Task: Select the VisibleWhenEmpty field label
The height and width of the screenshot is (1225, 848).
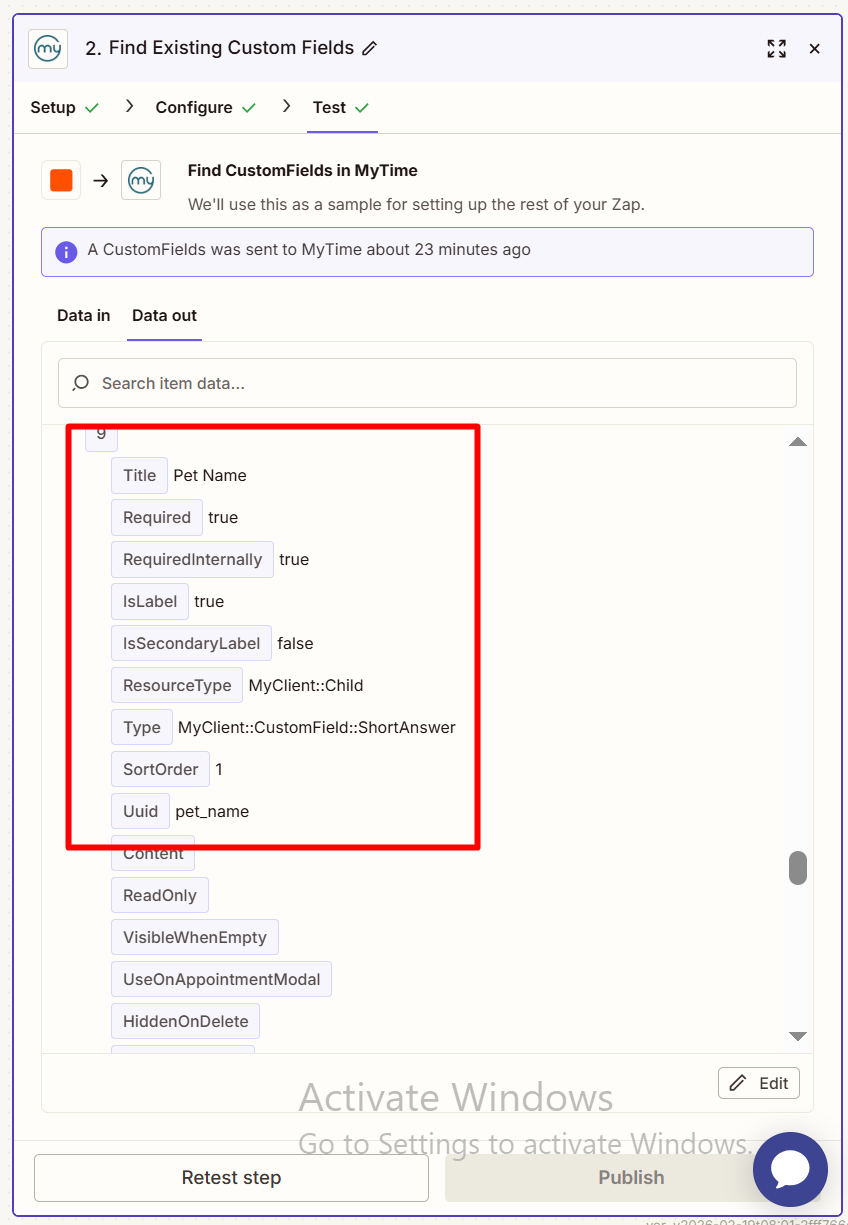Action: pos(195,937)
